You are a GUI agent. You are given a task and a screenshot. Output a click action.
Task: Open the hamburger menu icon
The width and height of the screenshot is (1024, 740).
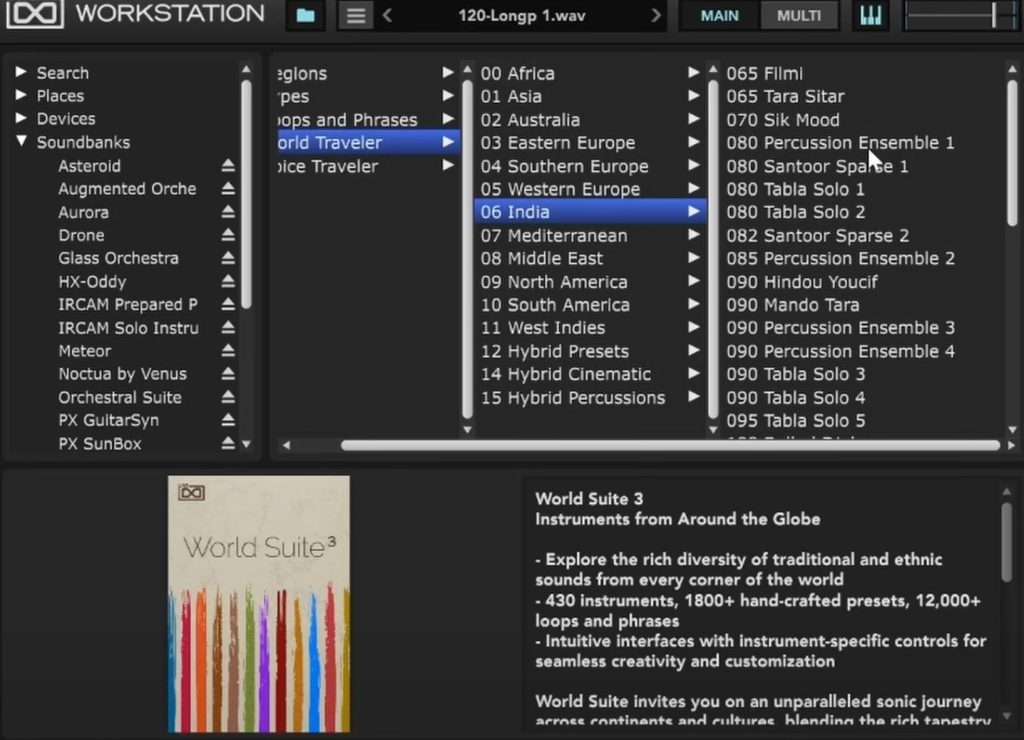[354, 16]
